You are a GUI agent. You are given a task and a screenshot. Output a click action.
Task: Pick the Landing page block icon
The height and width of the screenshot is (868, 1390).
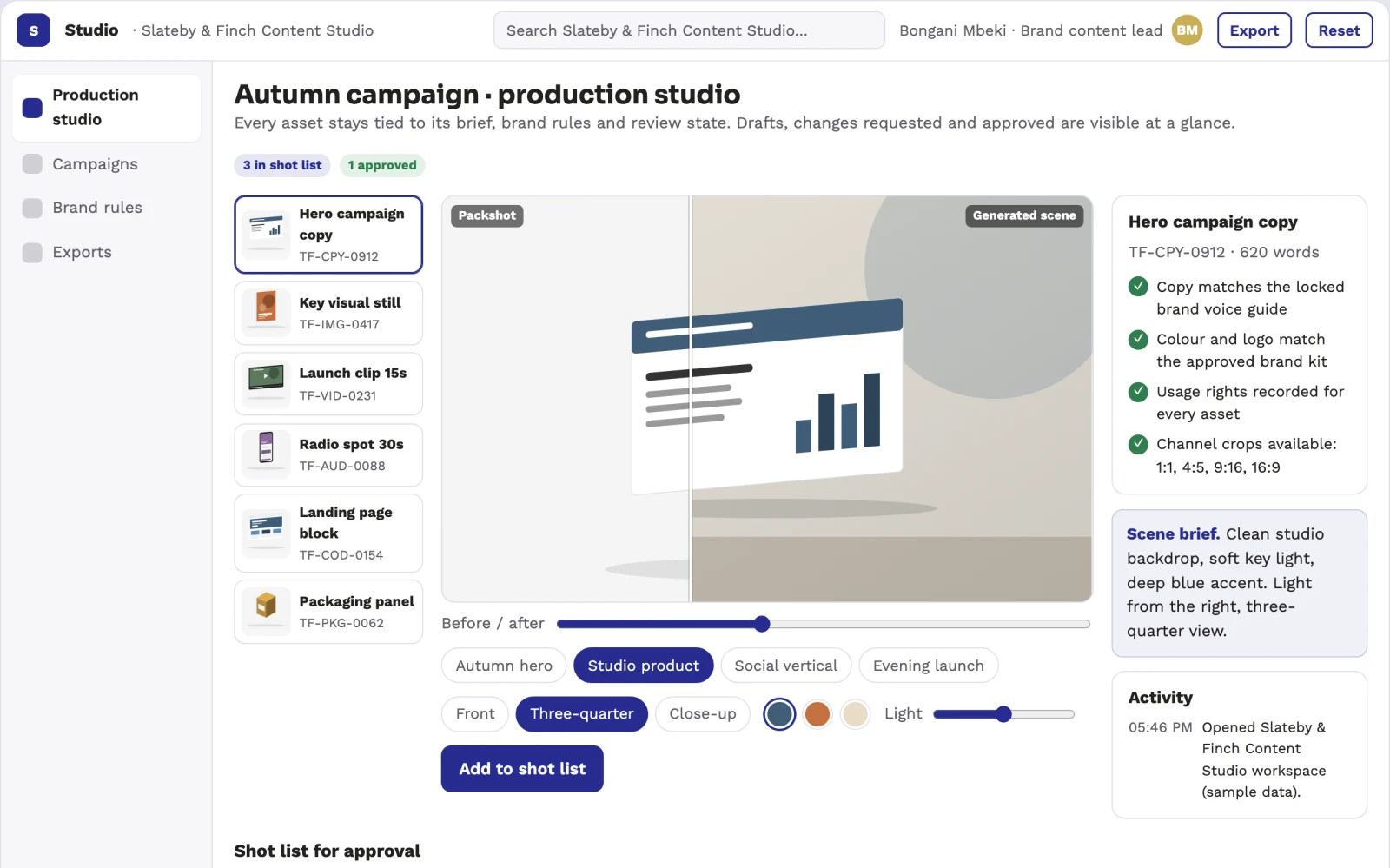266,533
